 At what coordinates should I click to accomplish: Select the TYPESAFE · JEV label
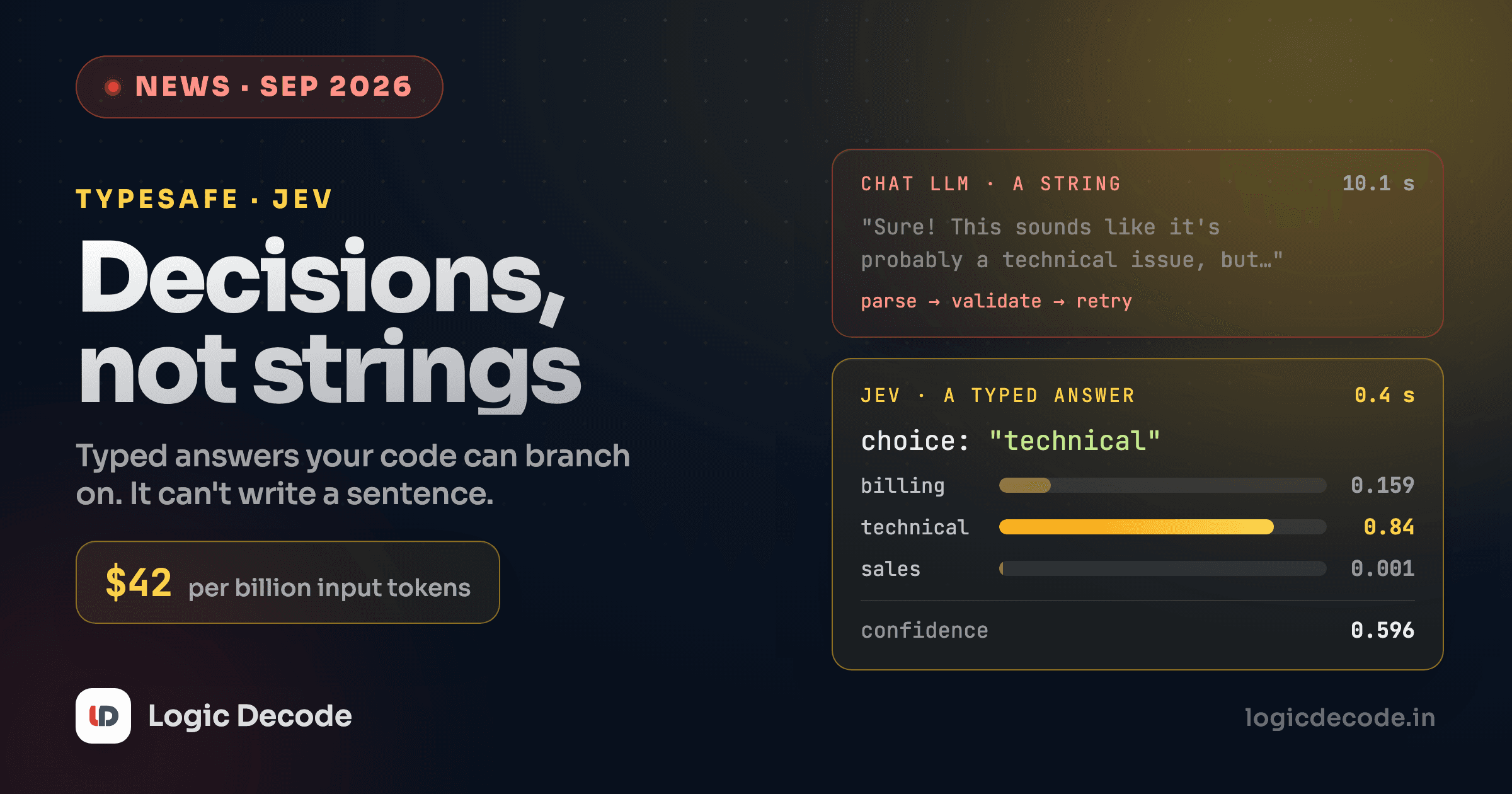click(204, 199)
